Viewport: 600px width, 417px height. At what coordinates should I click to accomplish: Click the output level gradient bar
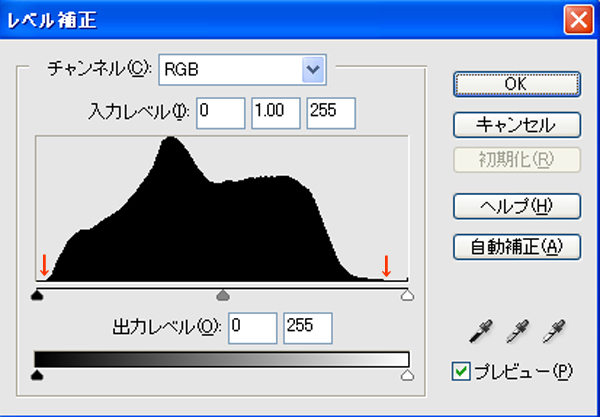(222, 359)
